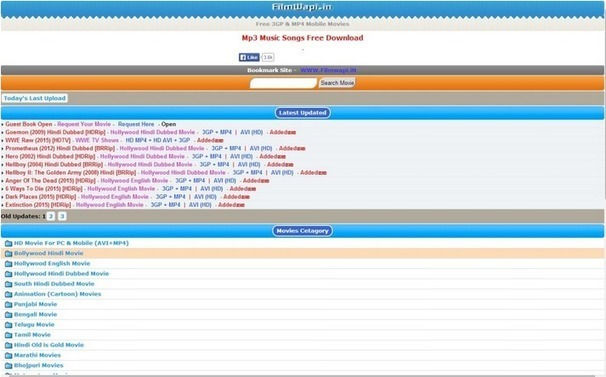Open Today's Last Upload tab
The image size is (606, 377).
[35, 98]
